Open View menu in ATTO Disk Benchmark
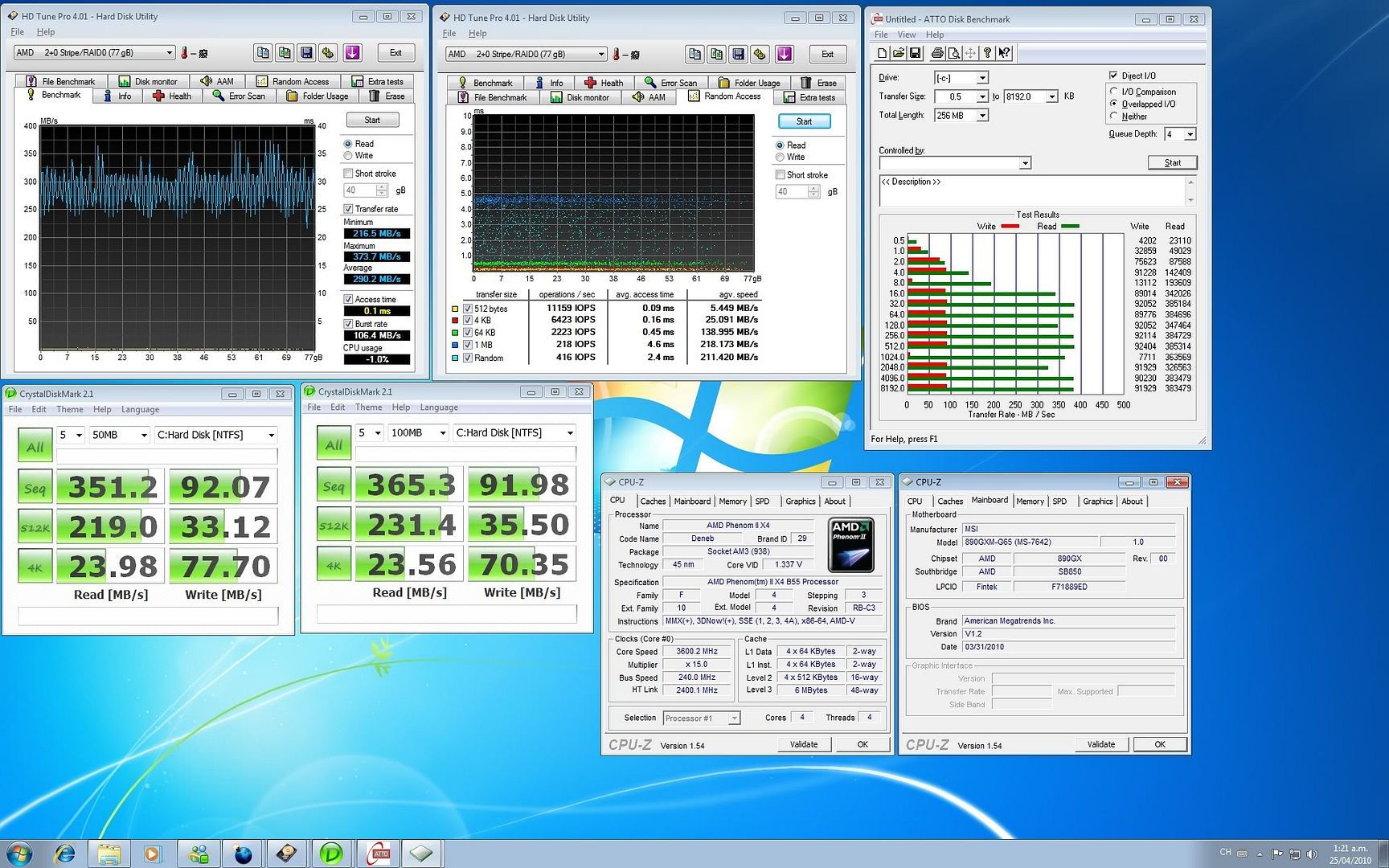Screen dimensions: 1389x868 point(907,35)
